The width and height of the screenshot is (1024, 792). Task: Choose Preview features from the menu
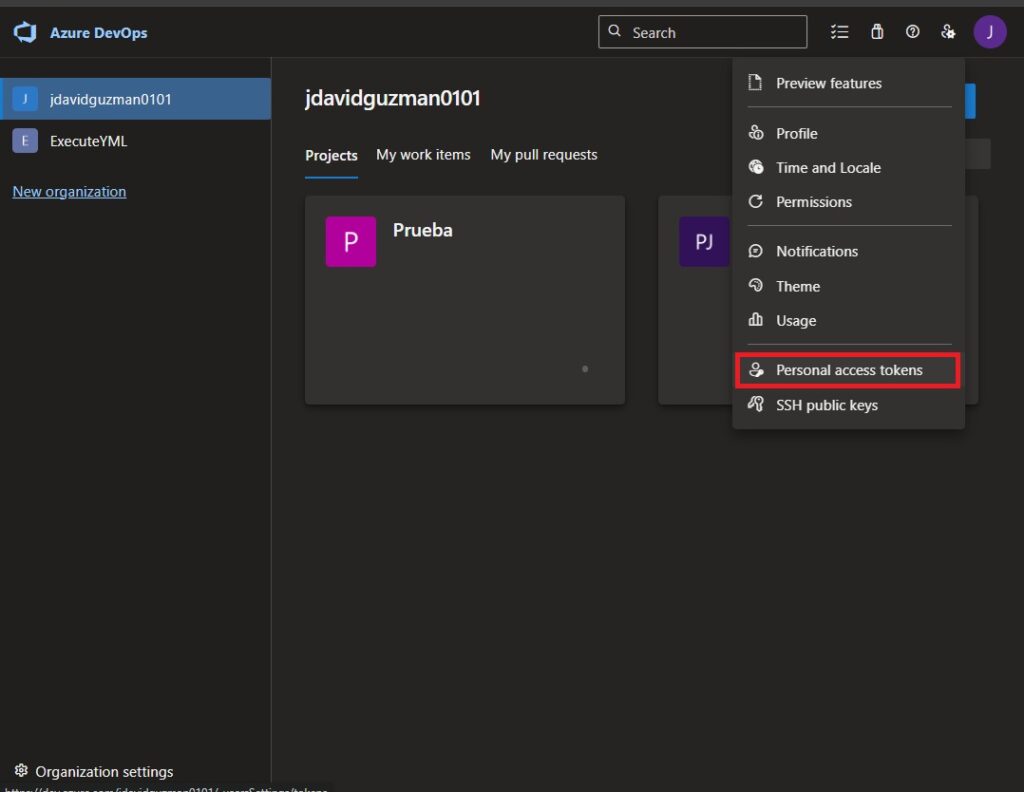click(828, 83)
